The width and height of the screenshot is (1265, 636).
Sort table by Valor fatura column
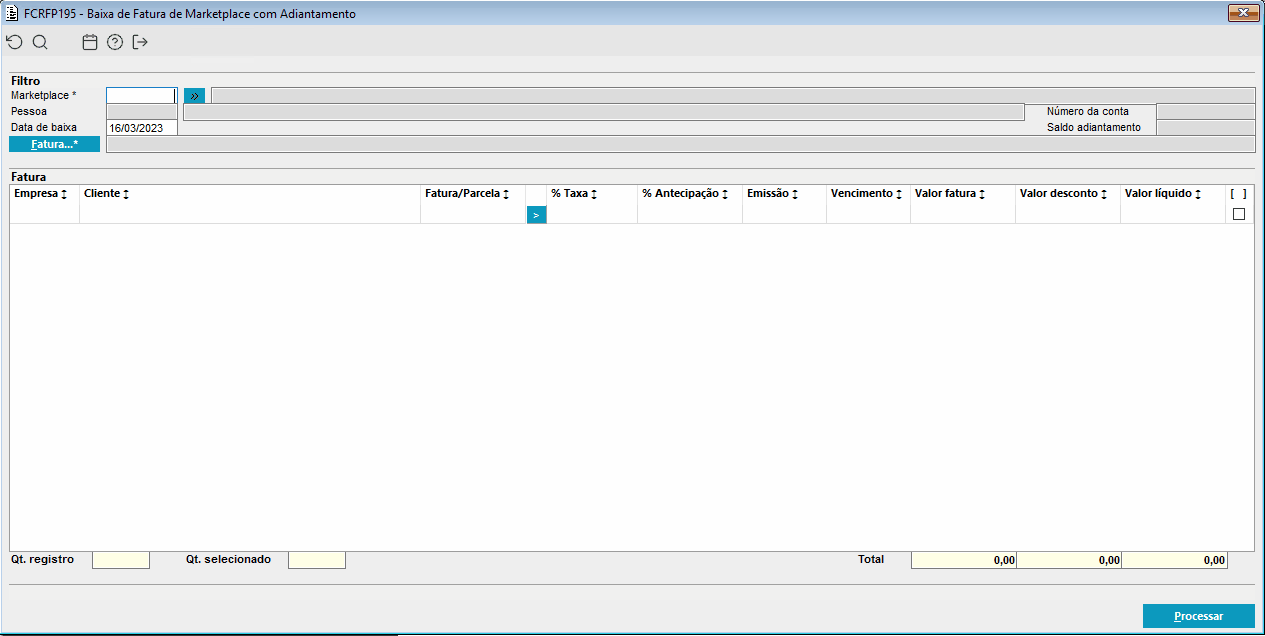click(950, 194)
